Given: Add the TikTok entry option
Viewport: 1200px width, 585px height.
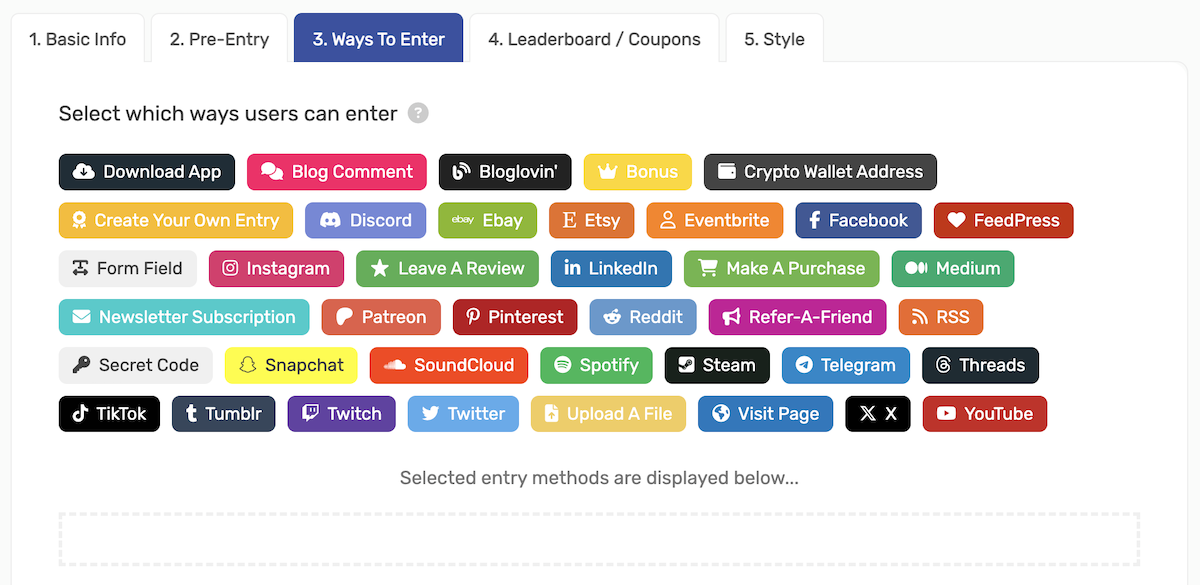Looking at the screenshot, I should pos(109,413).
